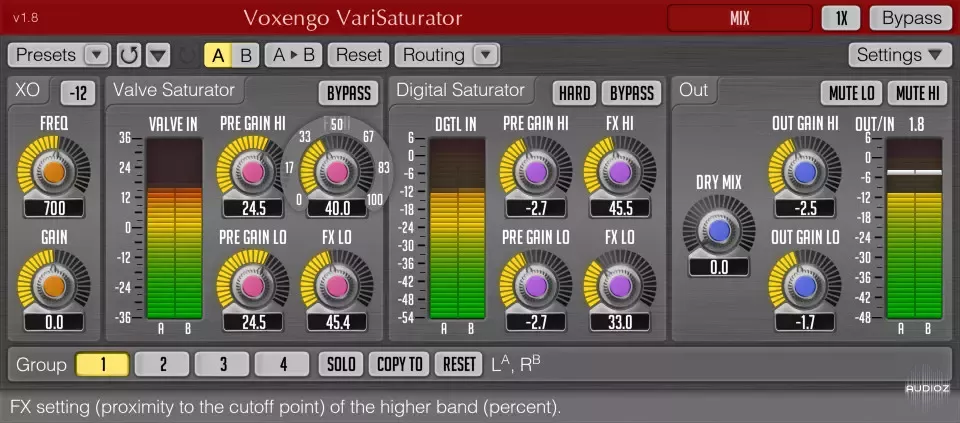960x423 pixels.
Task: Mute the low band output
Action: point(851,93)
